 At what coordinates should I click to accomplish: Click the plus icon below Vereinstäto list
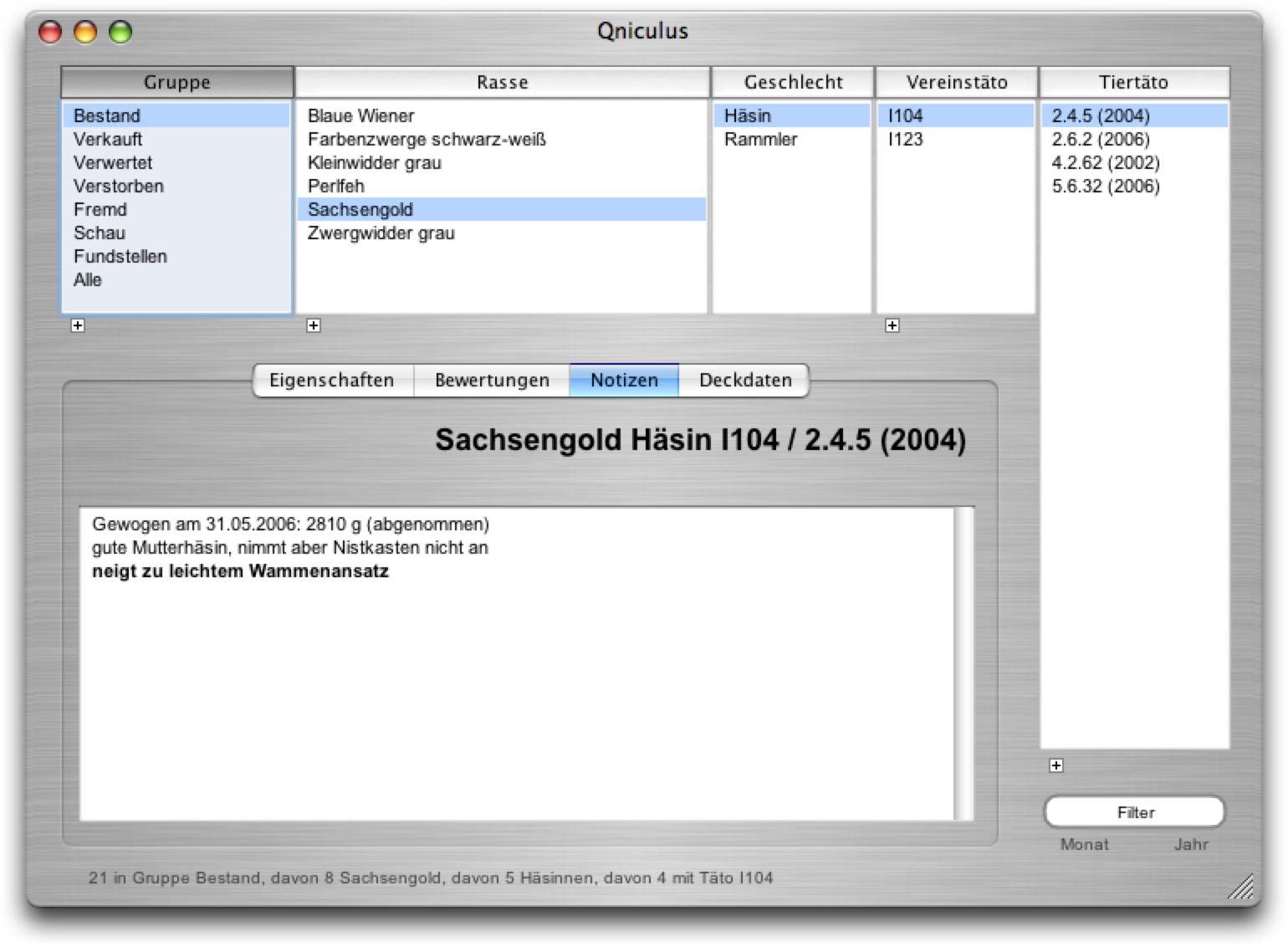click(x=892, y=325)
